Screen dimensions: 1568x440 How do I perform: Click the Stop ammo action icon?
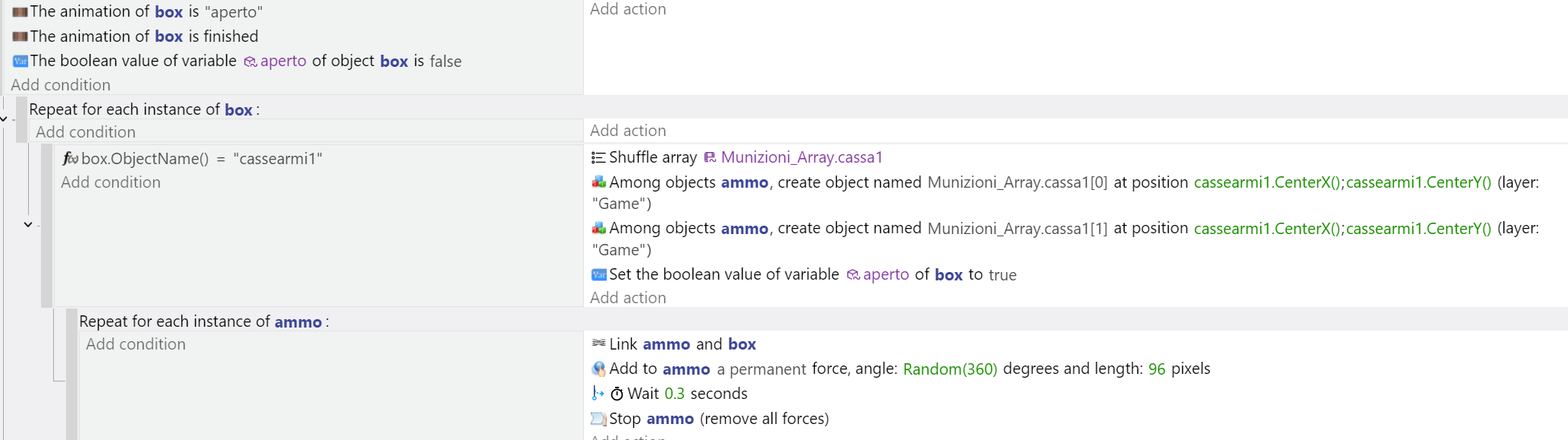coord(598,419)
